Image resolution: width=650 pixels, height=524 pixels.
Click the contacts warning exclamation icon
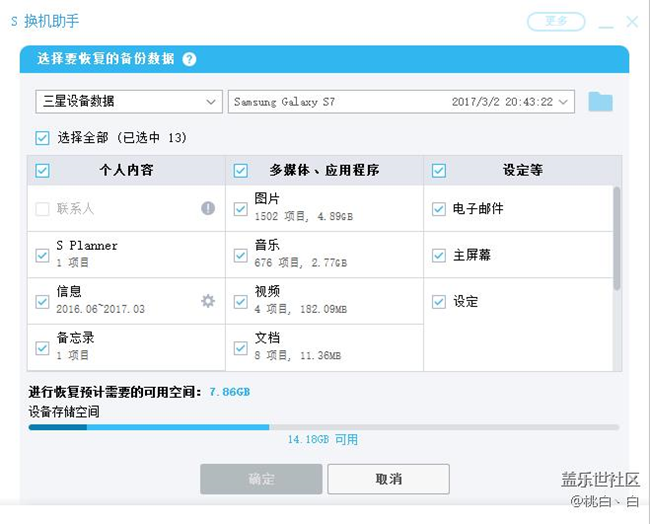[208, 208]
